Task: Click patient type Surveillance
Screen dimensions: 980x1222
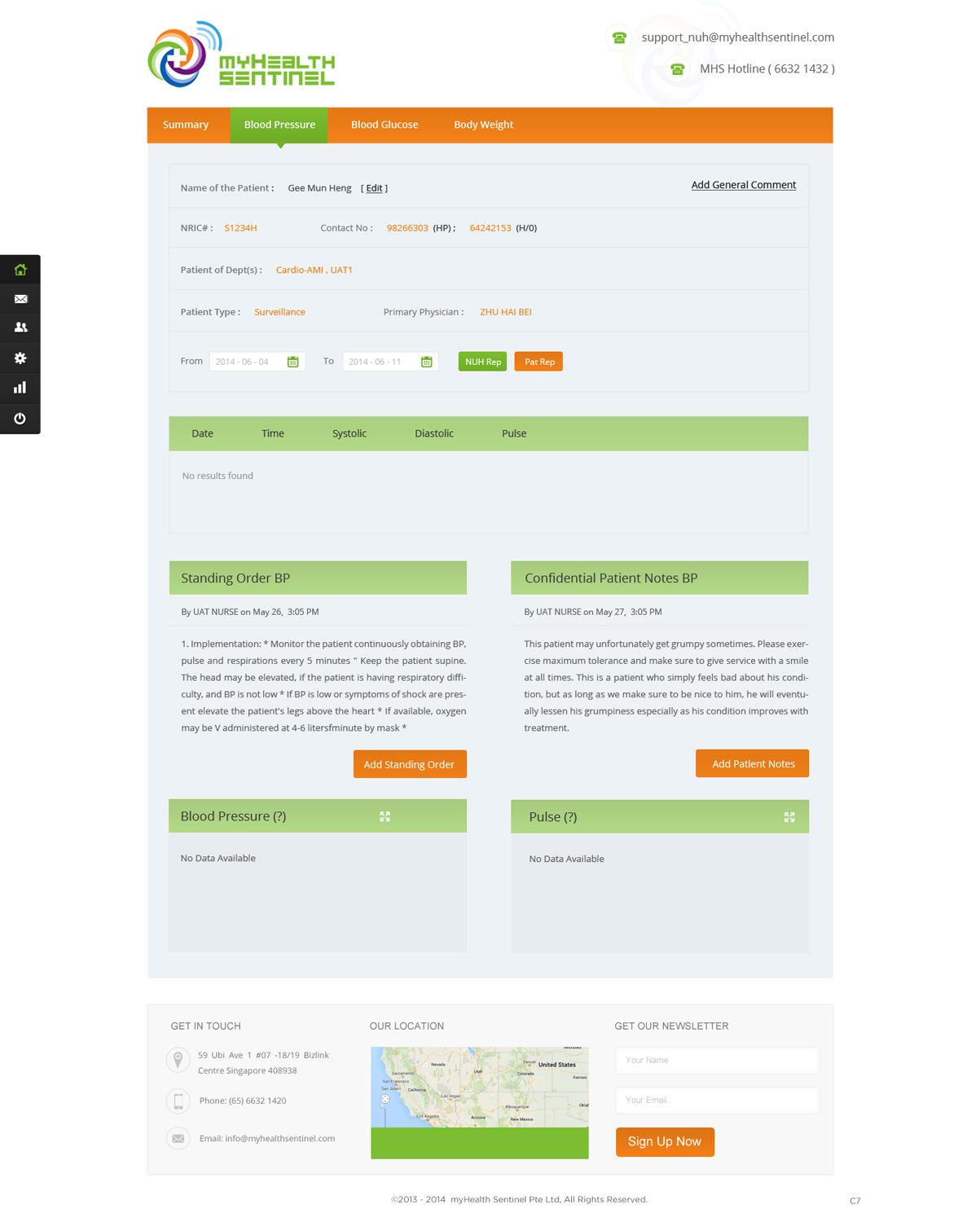Action: click(x=279, y=312)
